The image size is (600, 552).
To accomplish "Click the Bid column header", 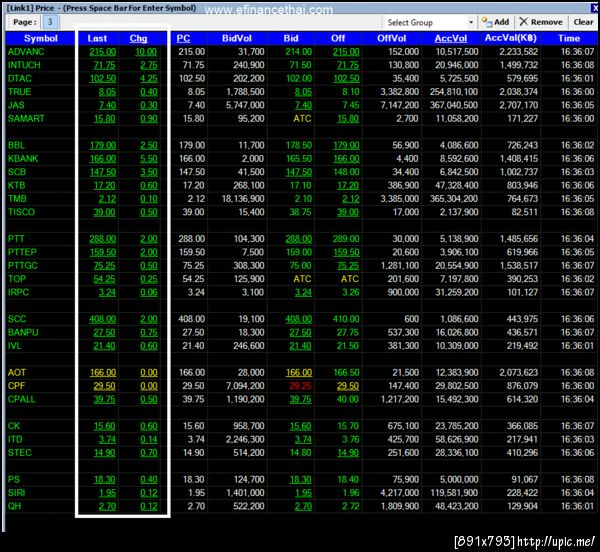I will [291, 38].
